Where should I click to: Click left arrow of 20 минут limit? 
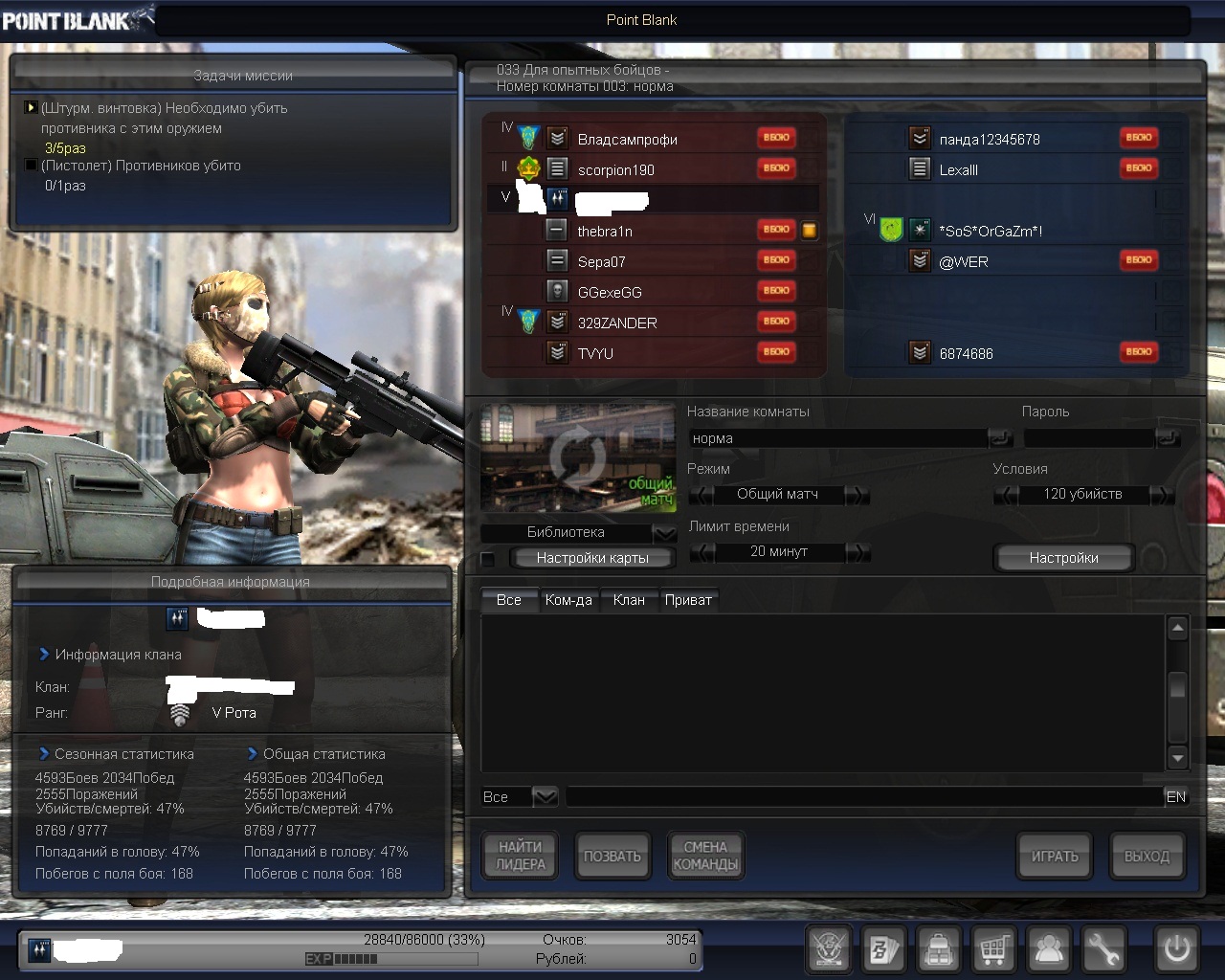click(x=702, y=552)
